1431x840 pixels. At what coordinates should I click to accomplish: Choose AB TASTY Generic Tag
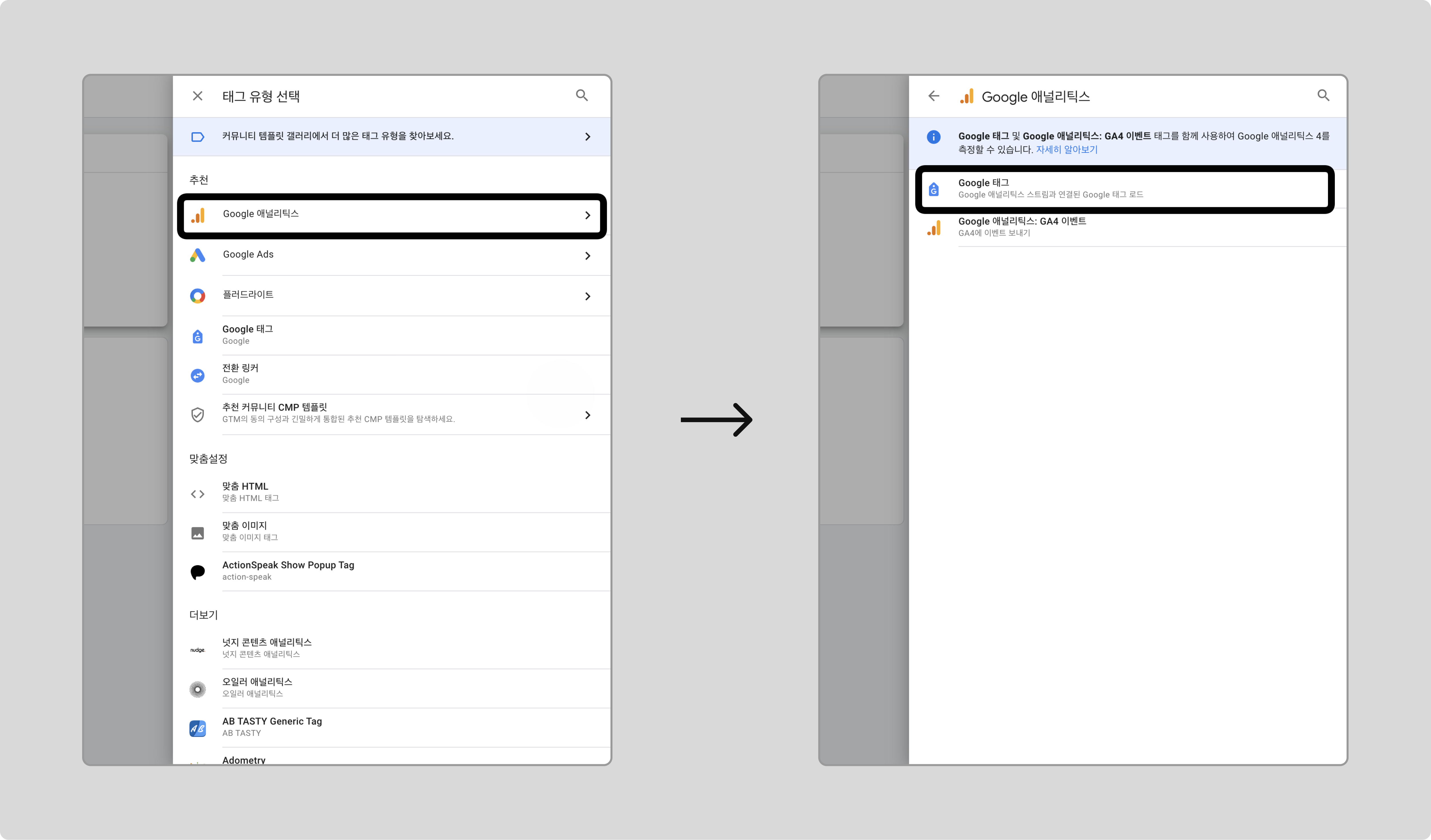[392, 727]
